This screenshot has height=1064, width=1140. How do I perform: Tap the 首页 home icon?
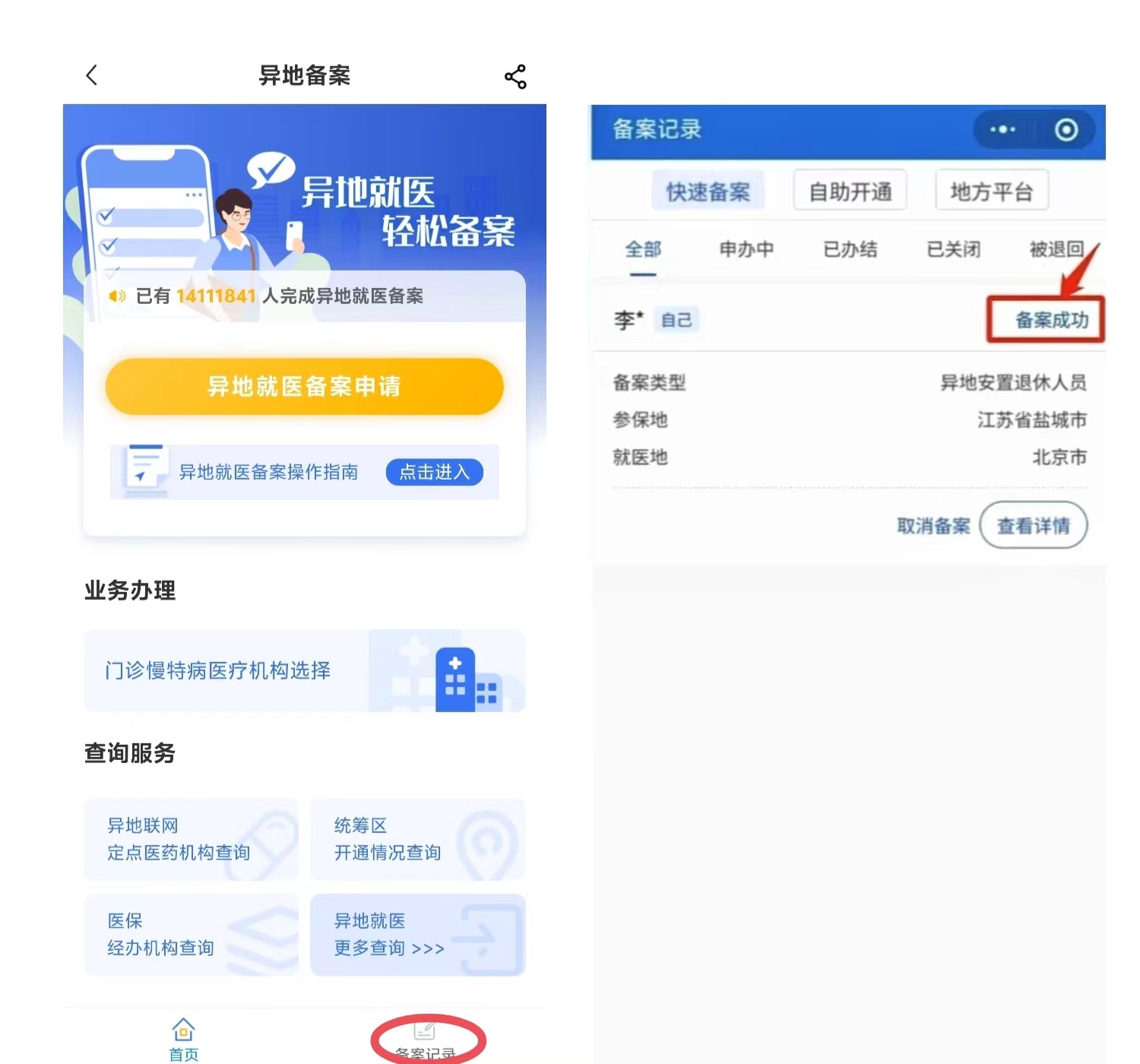pos(183,1030)
